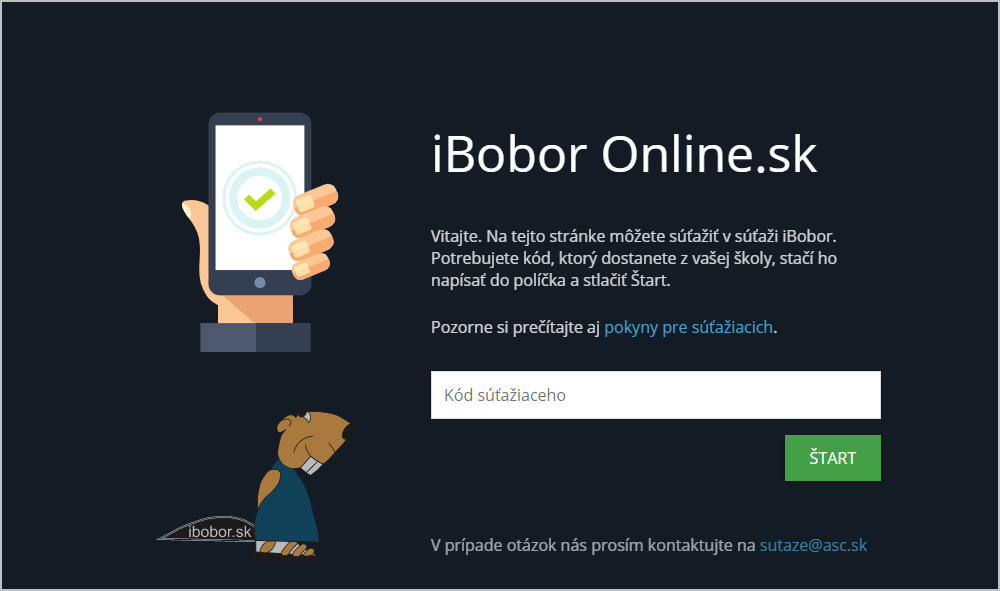Click the Vitajte welcome paragraph

[634, 258]
